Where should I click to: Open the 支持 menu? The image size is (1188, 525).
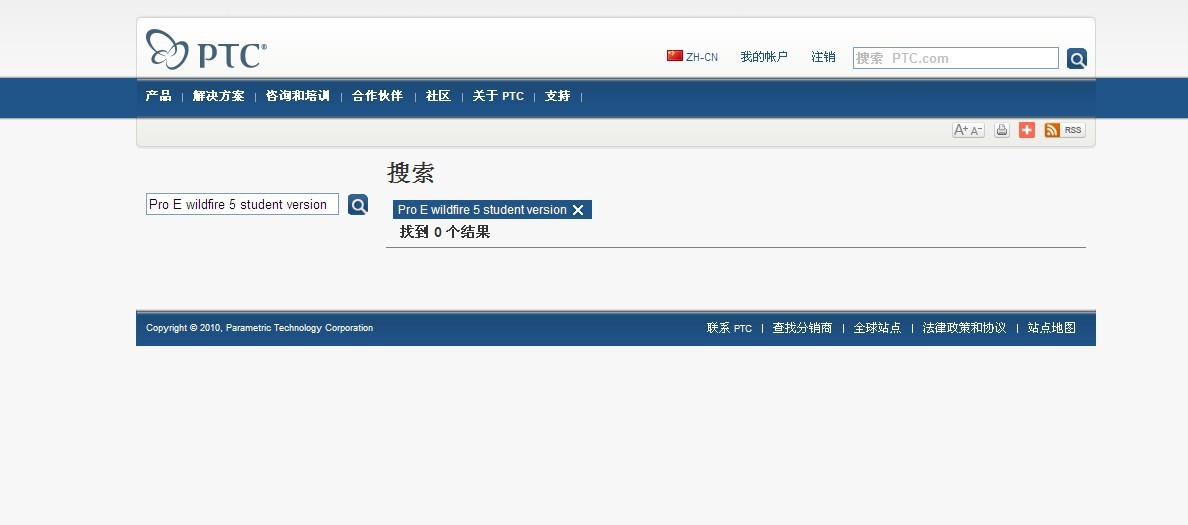(558, 96)
